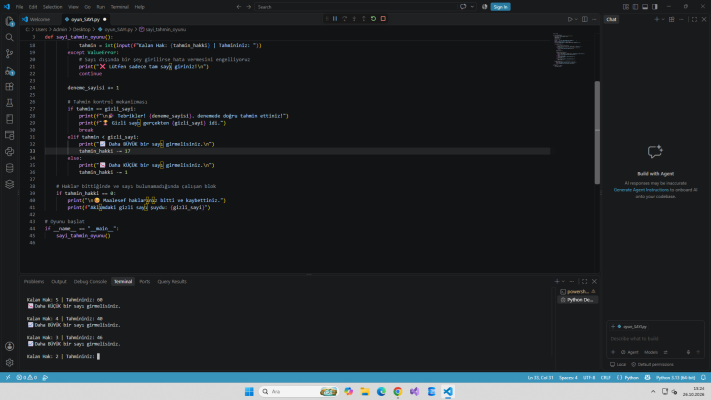Select the powershell terminal entry
Screen dimensions: 711x400
pos(577,292)
